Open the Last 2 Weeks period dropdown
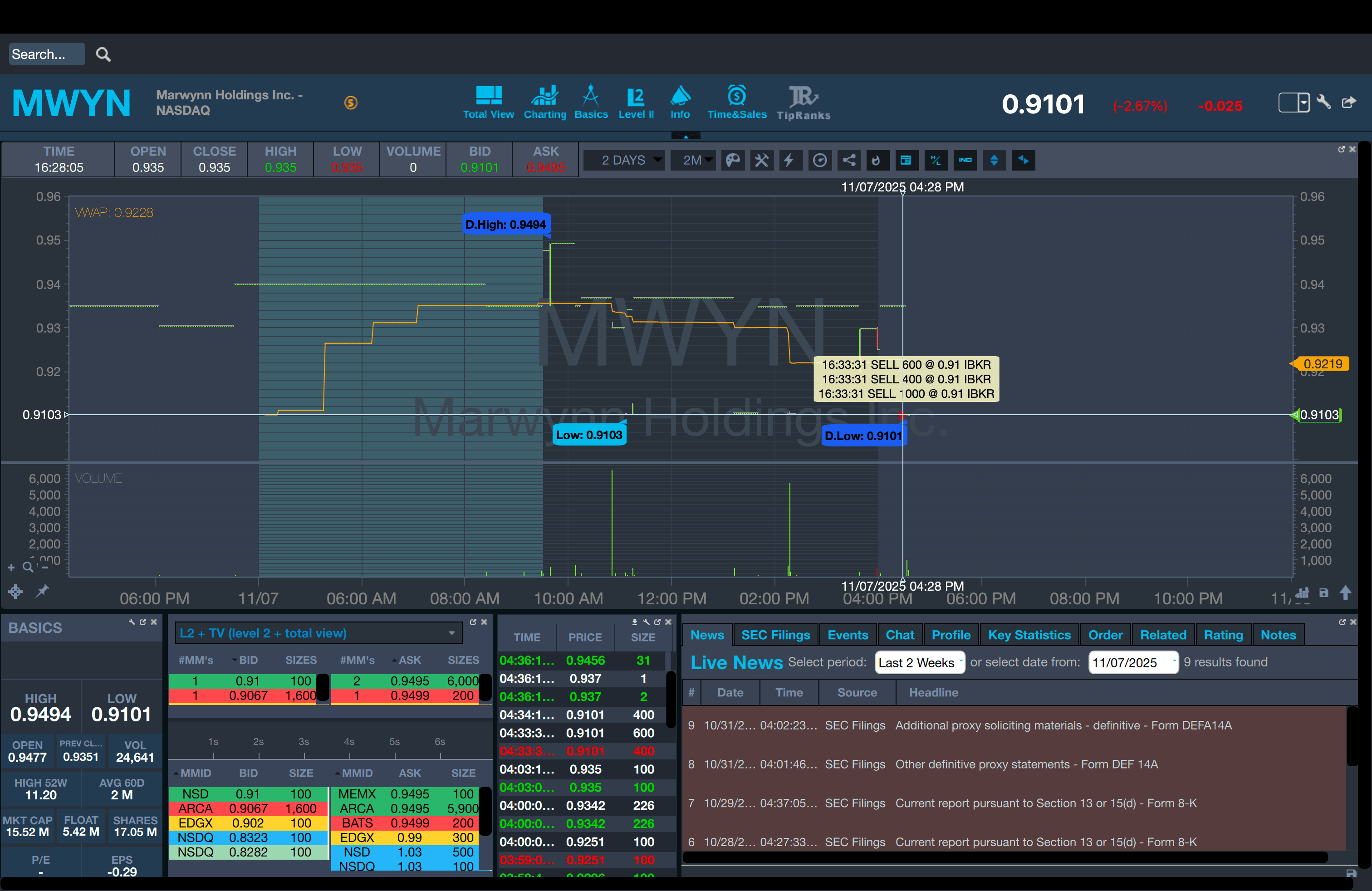The image size is (1372, 891). tap(919, 662)
